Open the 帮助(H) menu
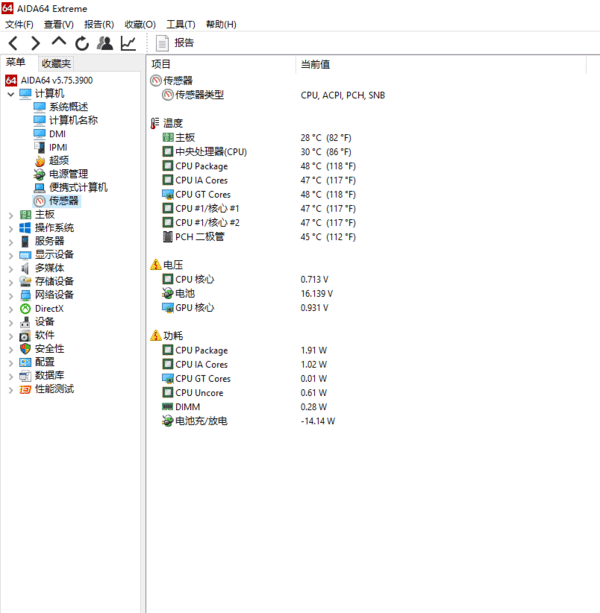 (221, 24)
